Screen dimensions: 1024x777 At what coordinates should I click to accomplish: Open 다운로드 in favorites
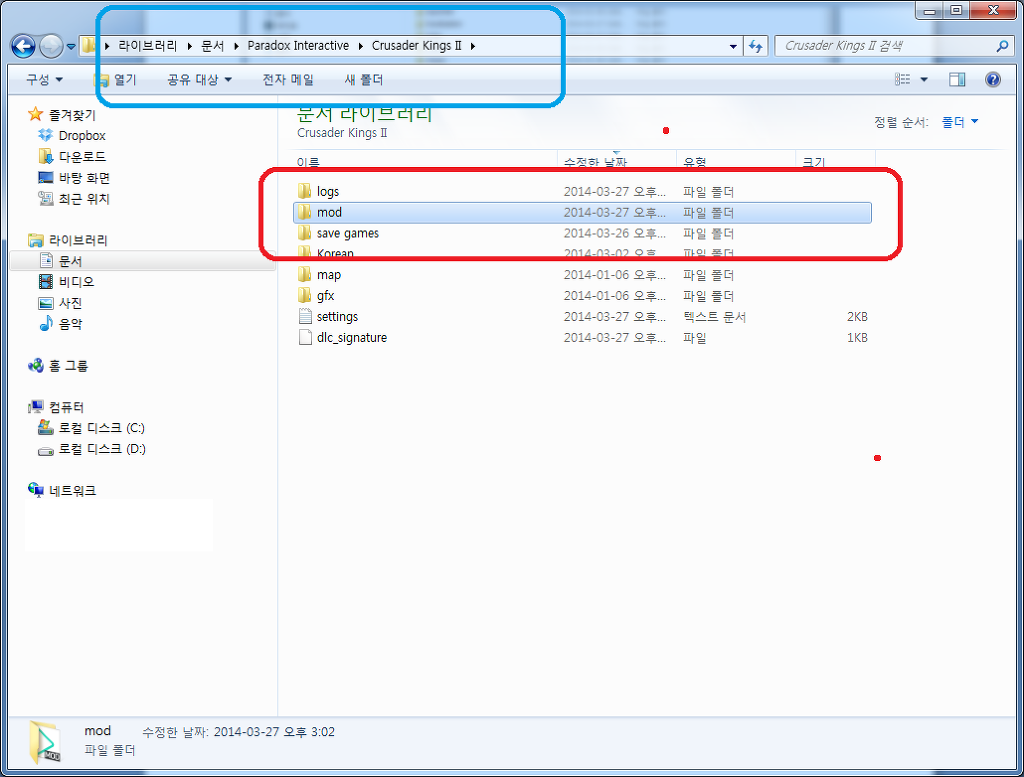[82, 157]
